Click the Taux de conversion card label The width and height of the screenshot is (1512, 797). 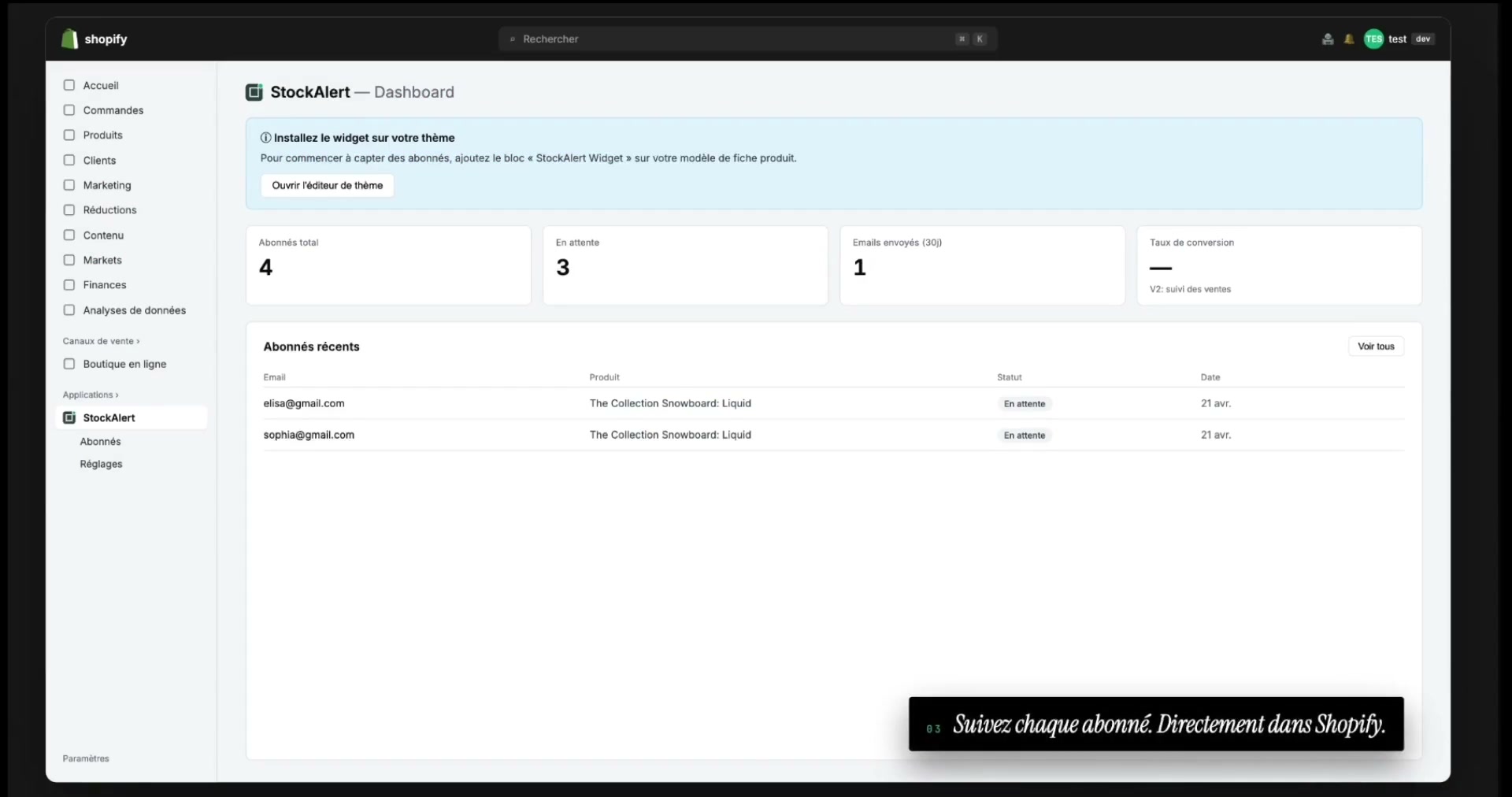click(x=1191, y=243)
